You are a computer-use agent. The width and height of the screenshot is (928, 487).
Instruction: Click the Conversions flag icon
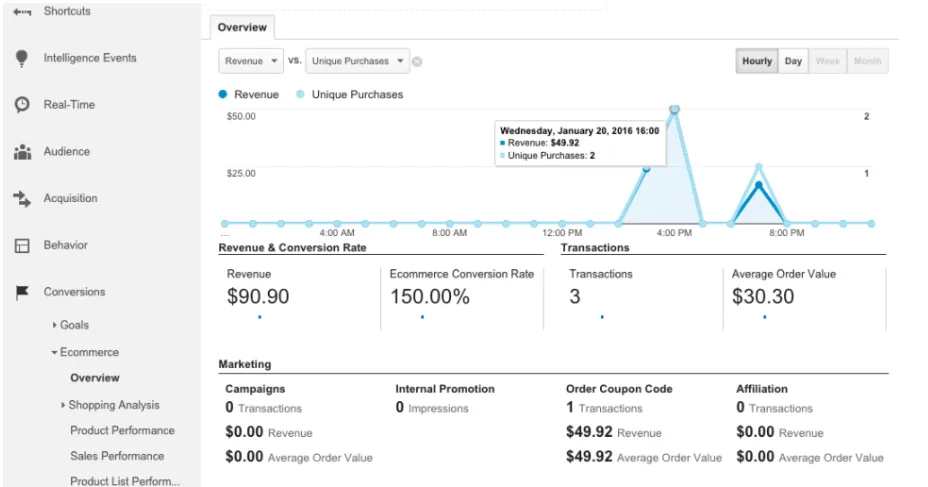pyautogui.click(x=22, y=292)
